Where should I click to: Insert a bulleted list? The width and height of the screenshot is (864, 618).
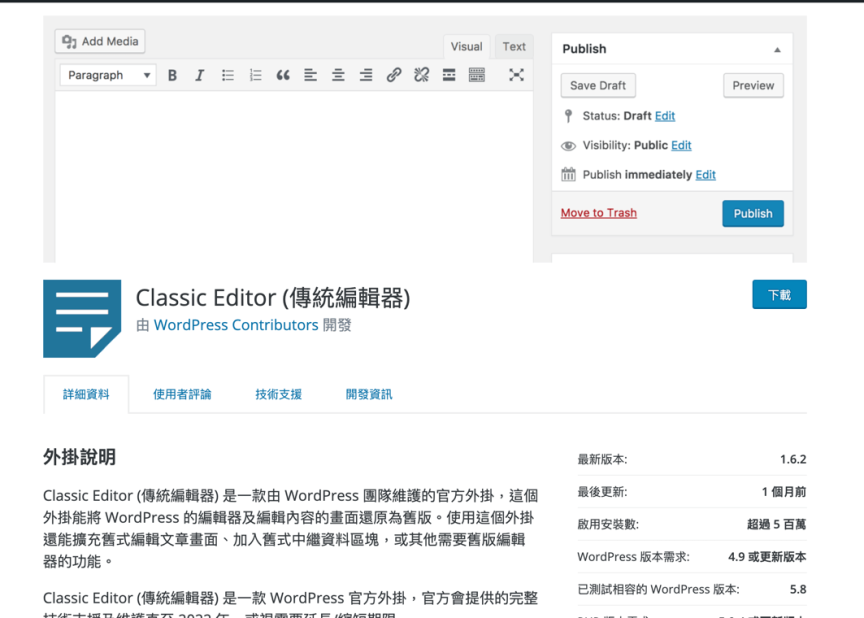pos(228,75)
